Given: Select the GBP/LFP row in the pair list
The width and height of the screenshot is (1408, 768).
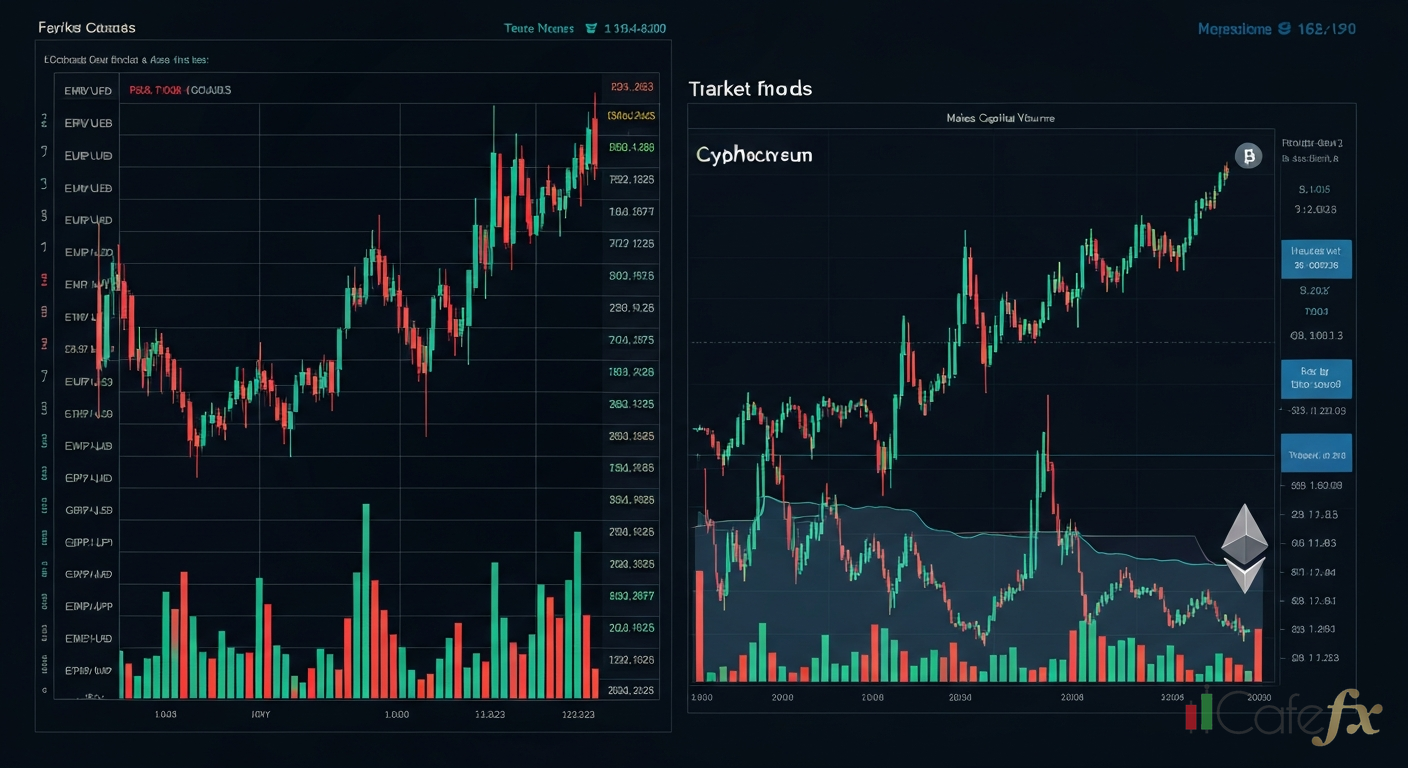Looking at the screenshot, I should [88, 543].
